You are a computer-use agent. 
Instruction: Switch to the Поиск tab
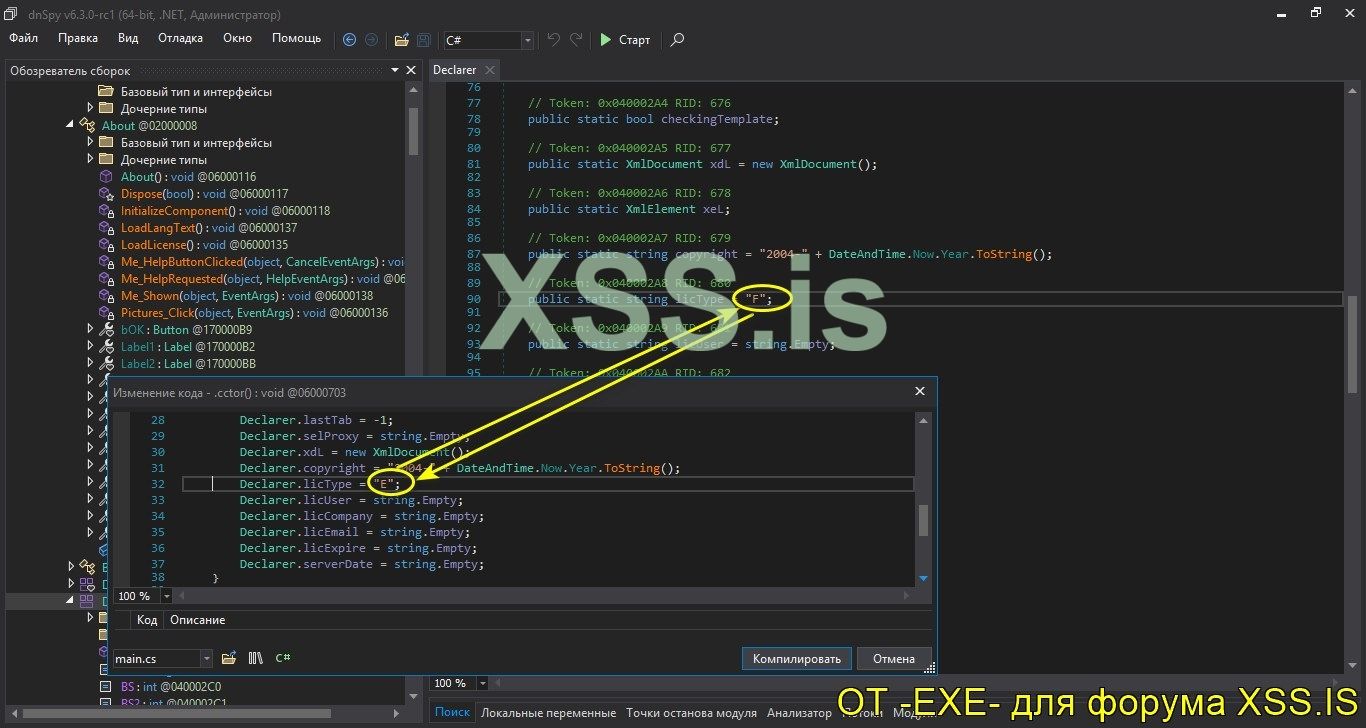pyautogui.click(x=452, y=713)
